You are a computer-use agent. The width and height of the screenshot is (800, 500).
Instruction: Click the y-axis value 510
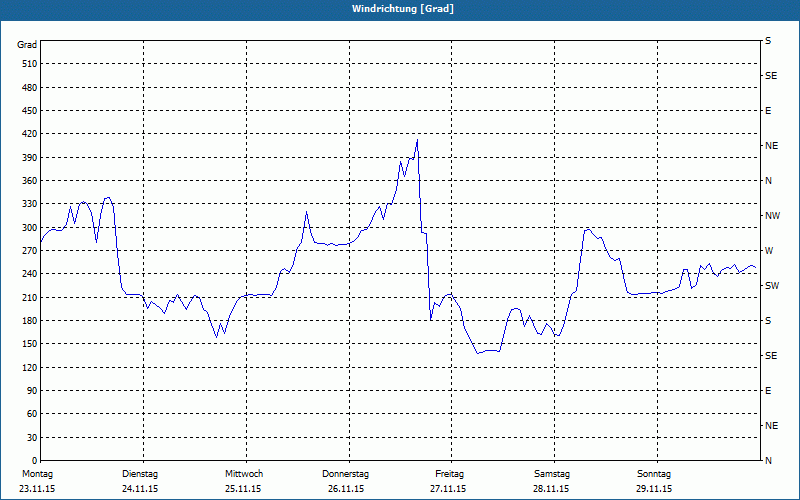point(30,64)
